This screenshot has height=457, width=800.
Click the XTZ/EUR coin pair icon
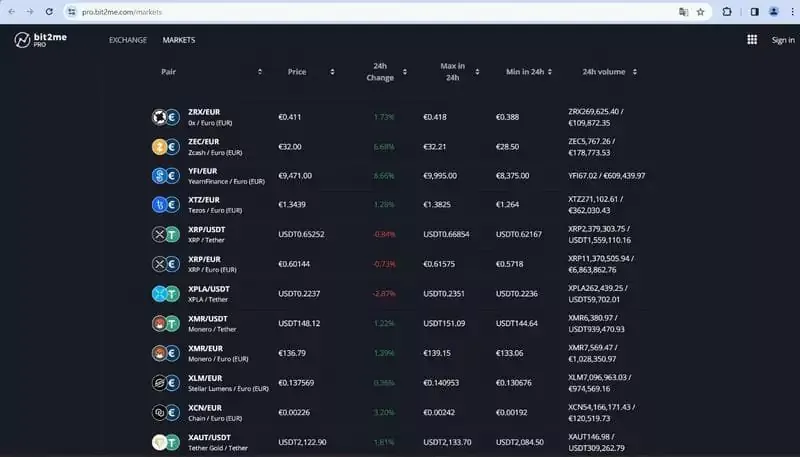click(x=166, y=205)
